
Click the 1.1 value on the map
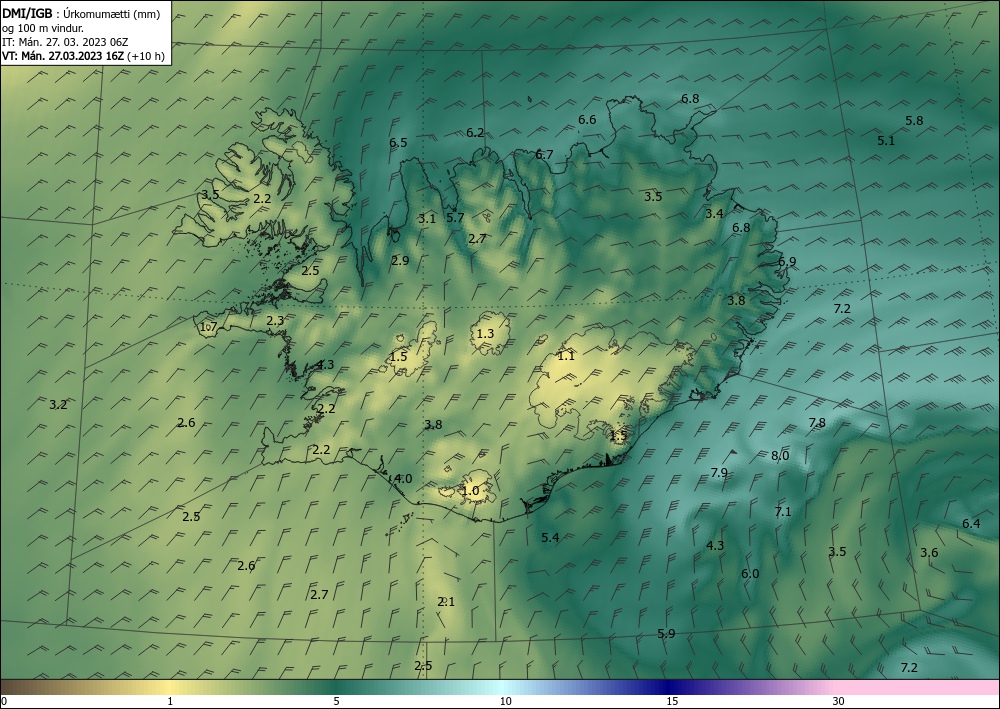(x=566, y=356)
